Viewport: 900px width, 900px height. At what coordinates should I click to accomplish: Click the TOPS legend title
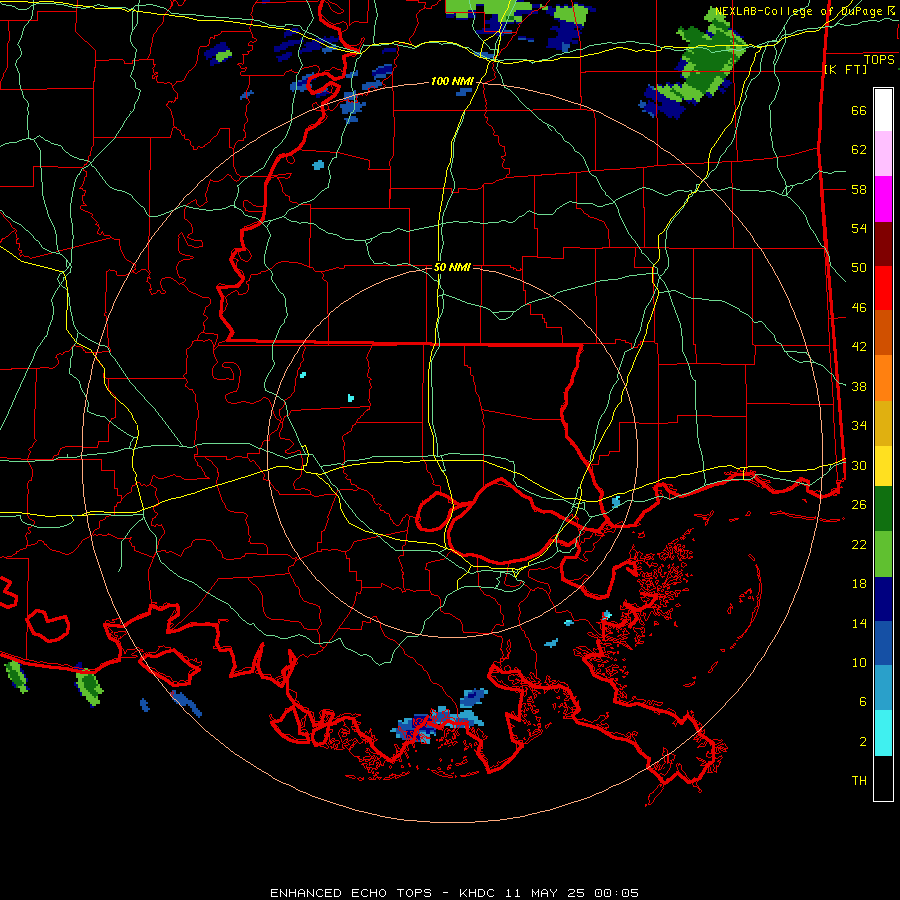pos(879,59)
